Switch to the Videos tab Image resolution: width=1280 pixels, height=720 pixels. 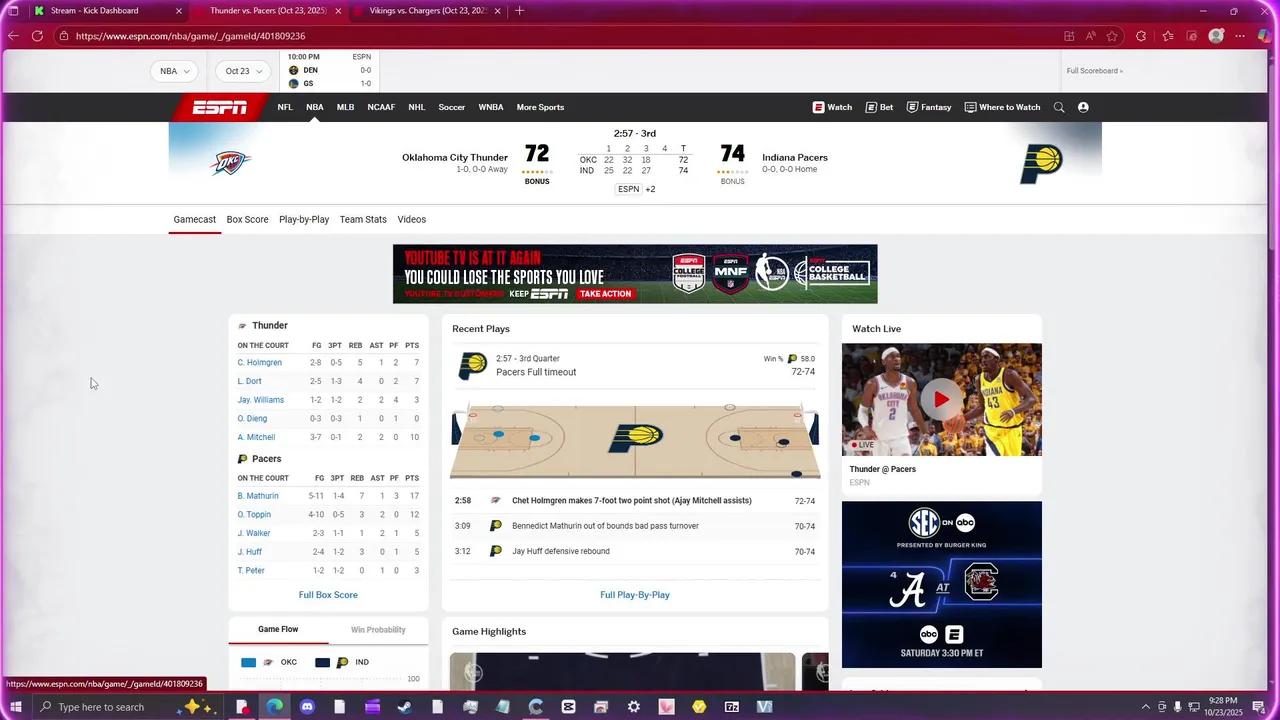[x=411, y=219]
